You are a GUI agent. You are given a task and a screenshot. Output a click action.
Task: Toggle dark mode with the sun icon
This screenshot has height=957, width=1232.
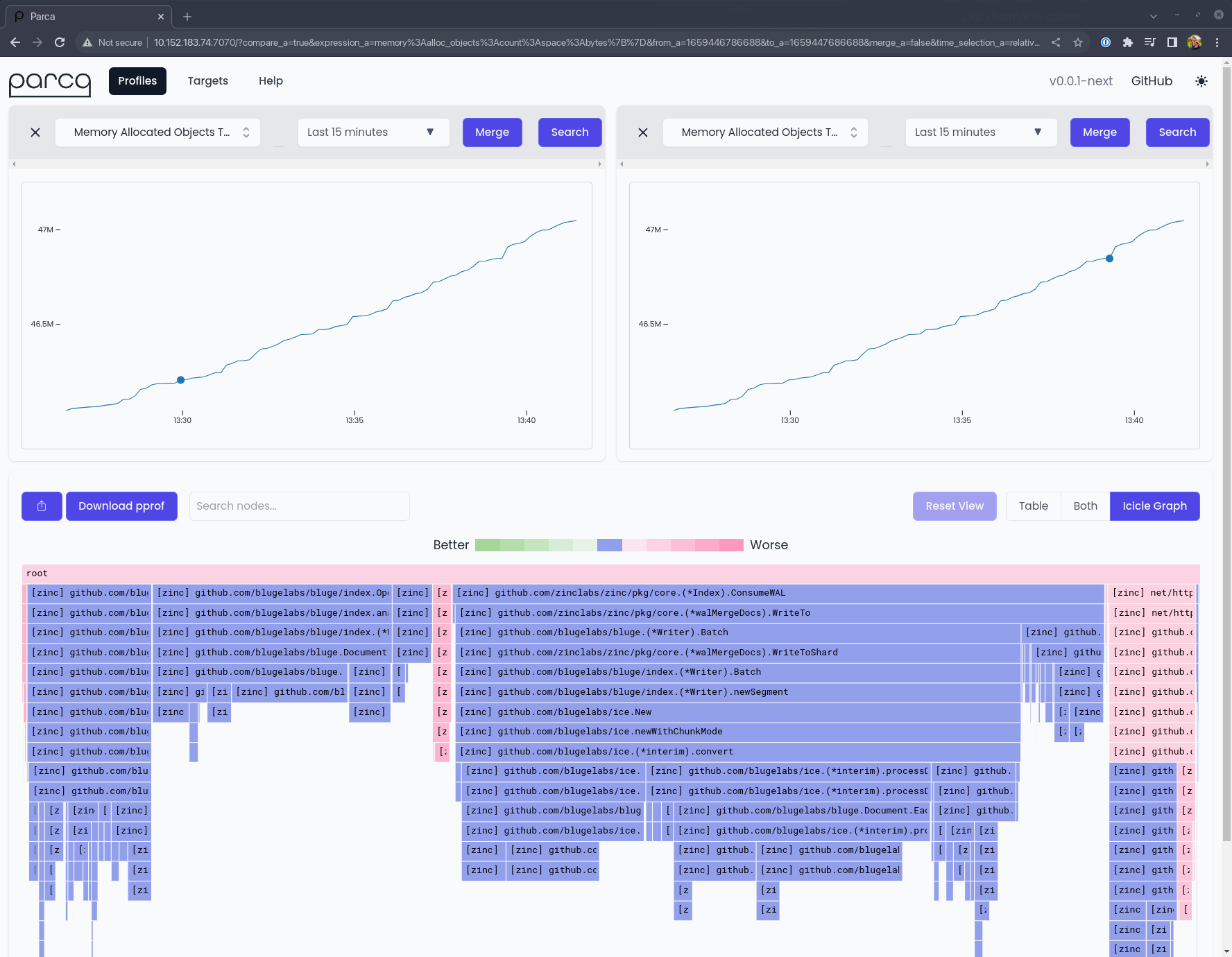[x=1201, y=81]
